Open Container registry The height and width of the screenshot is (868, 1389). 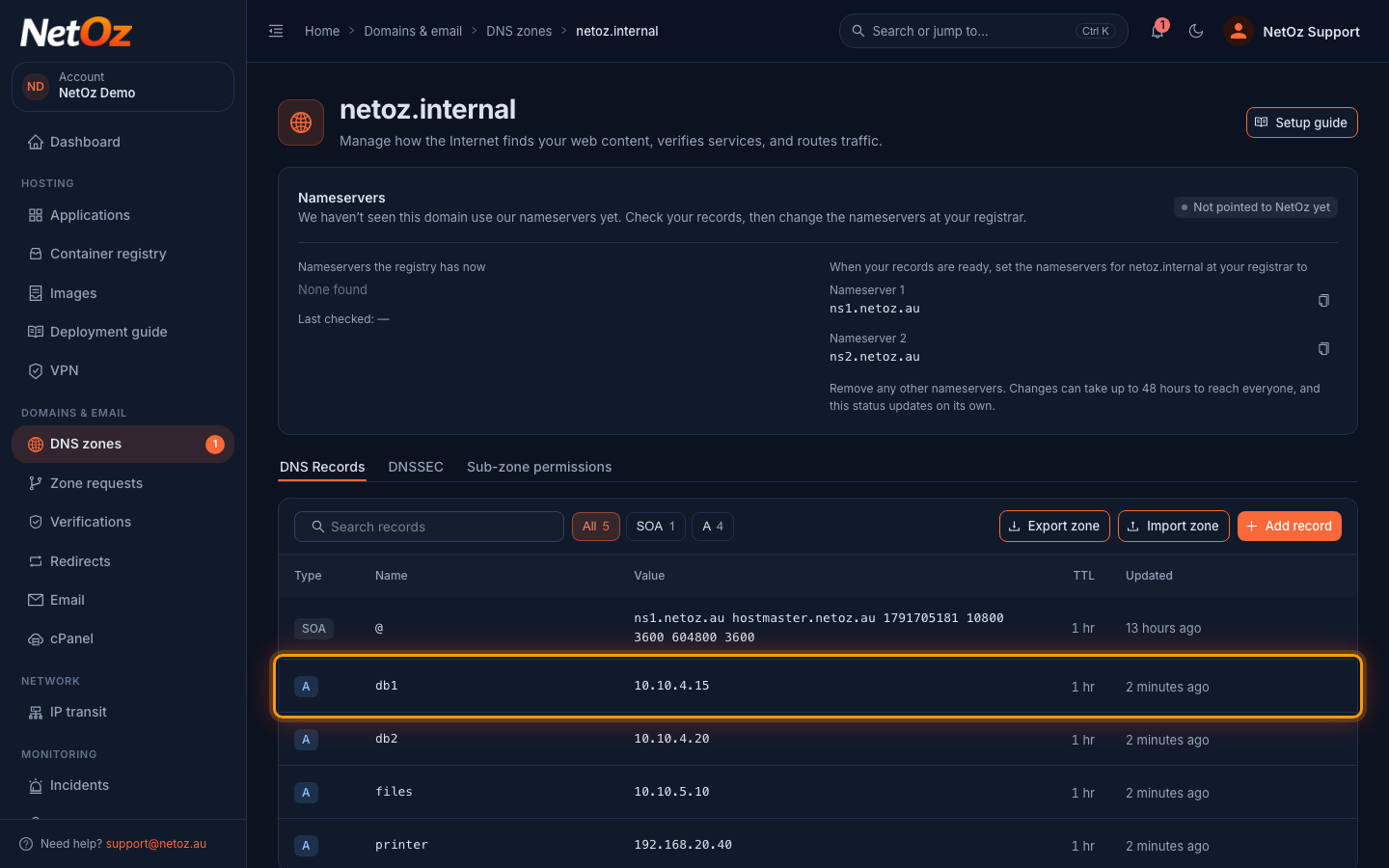point(123,254)
